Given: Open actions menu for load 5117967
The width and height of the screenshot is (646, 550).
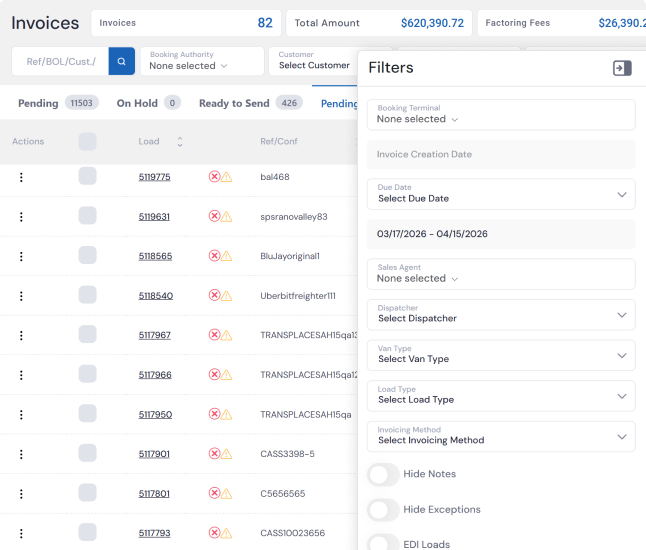Looking at the screenshot, I should pyautogui.click(x=21, y=335).
